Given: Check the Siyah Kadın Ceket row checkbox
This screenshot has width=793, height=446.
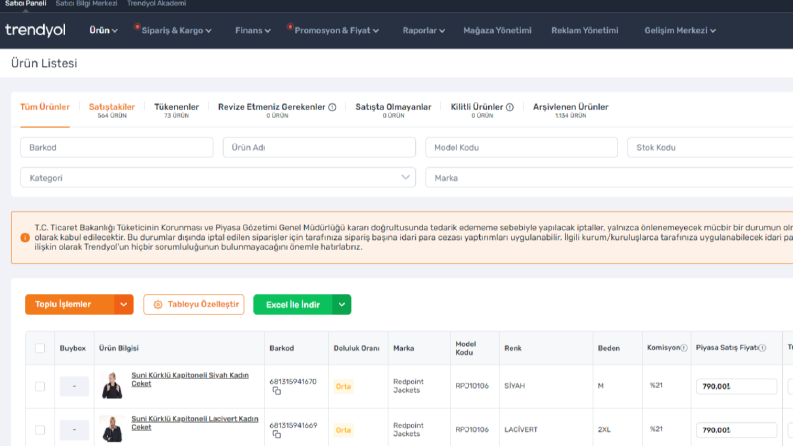Looking at the screenshot, I should (x=40, y=386).
